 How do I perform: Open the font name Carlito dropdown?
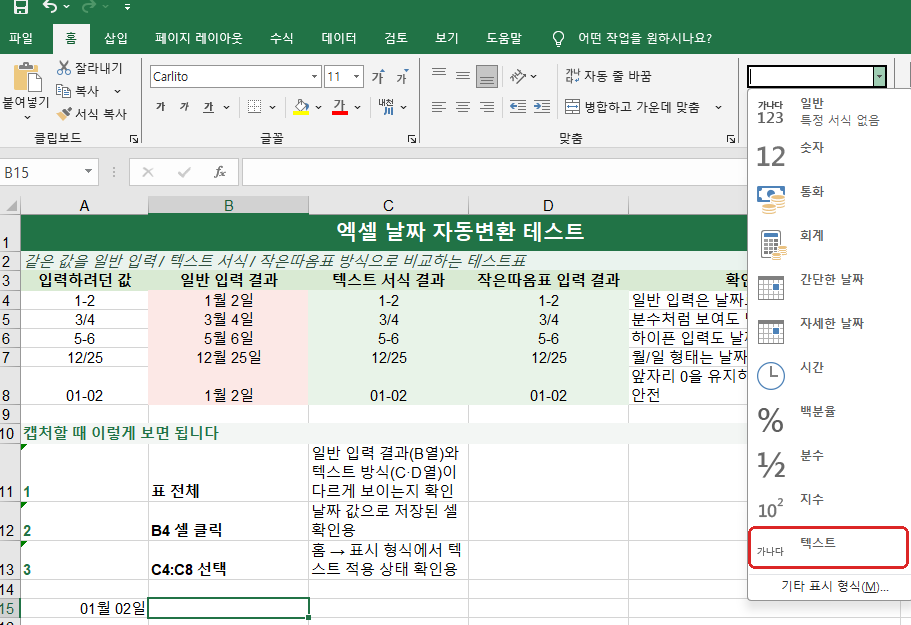point(314,77)
